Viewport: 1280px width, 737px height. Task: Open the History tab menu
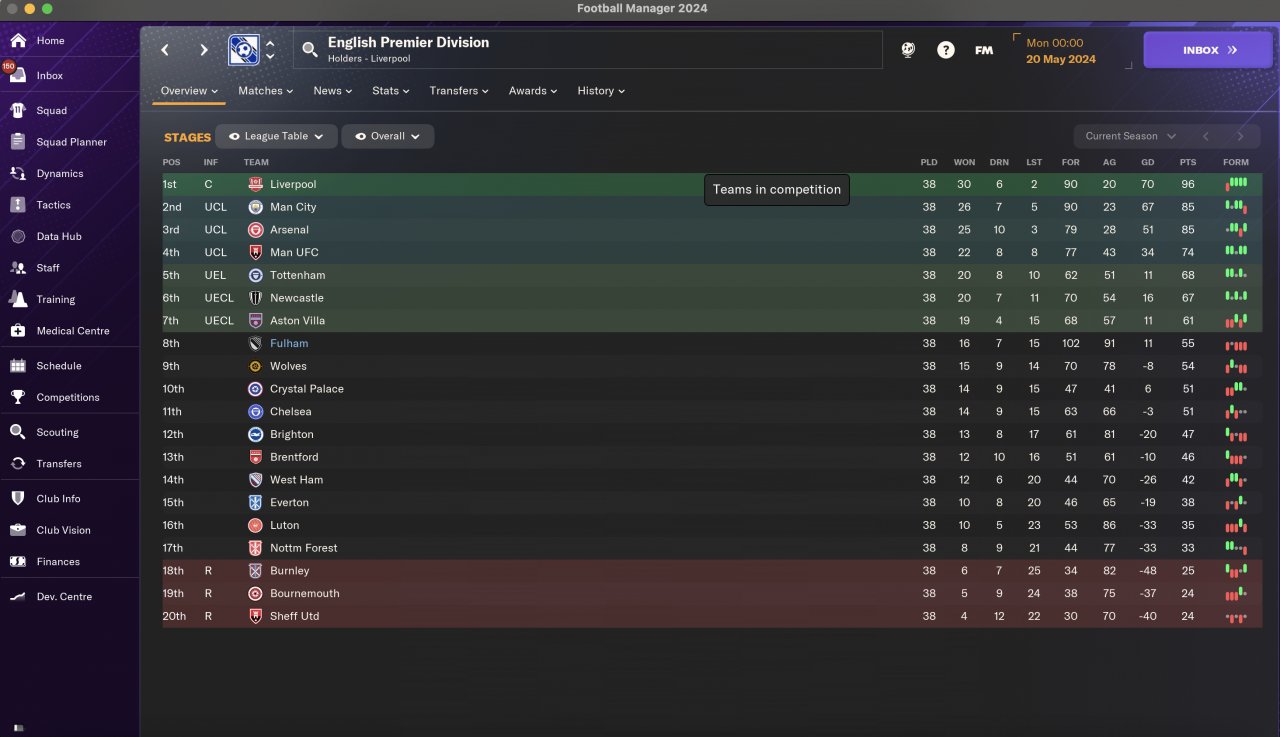pyautogui.click(x=600, y=91)
